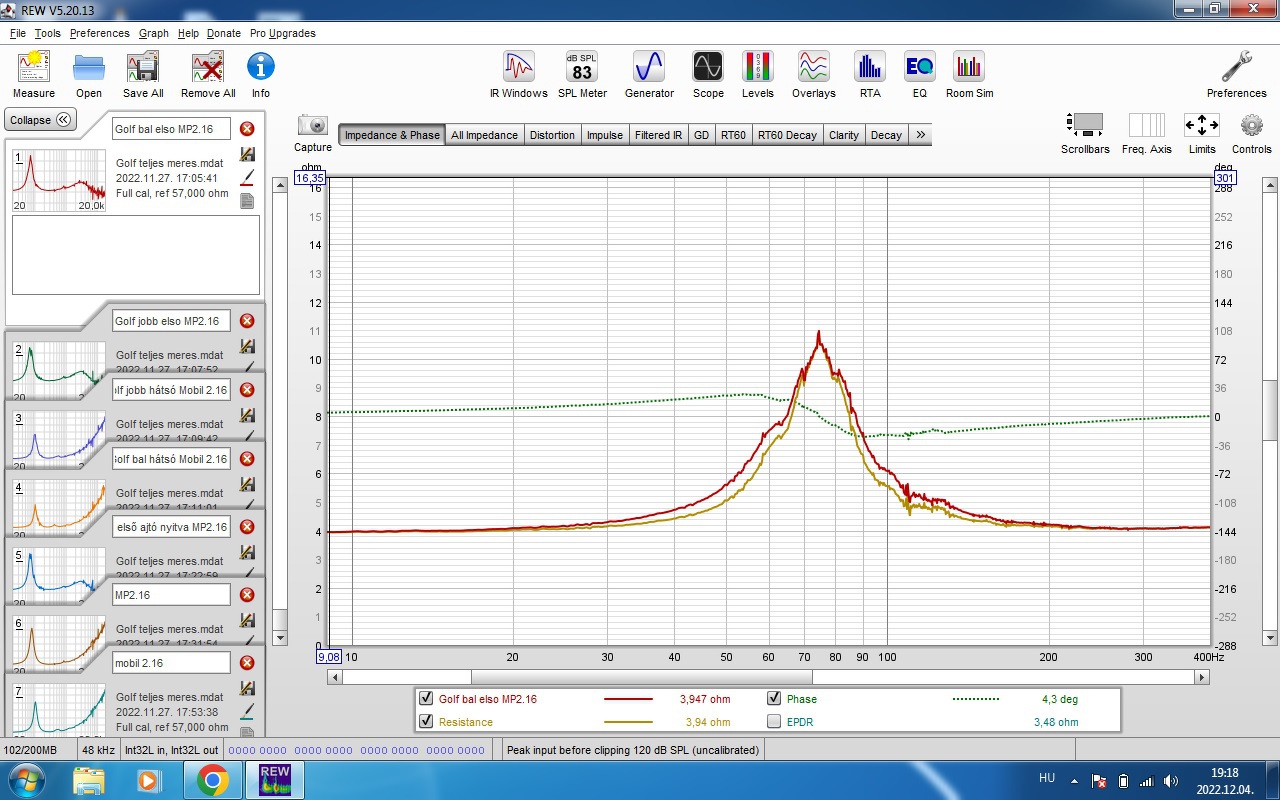
Task: Click the graph horizontal scrollbar left arrow
Action: [335, 677]
